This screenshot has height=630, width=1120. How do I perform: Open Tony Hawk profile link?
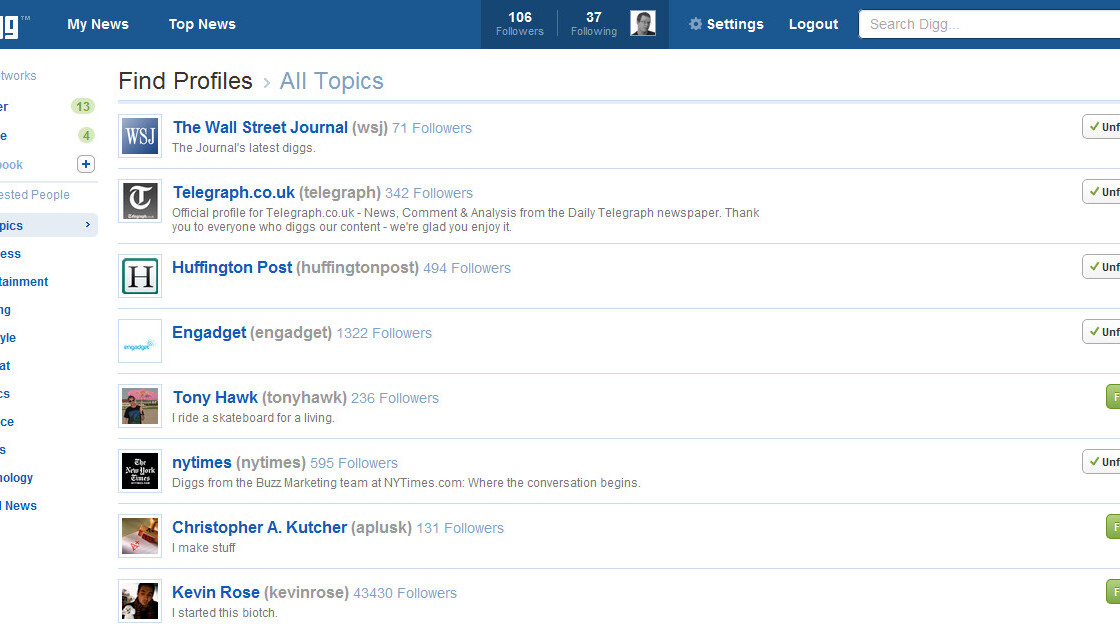tap(215, 397)
